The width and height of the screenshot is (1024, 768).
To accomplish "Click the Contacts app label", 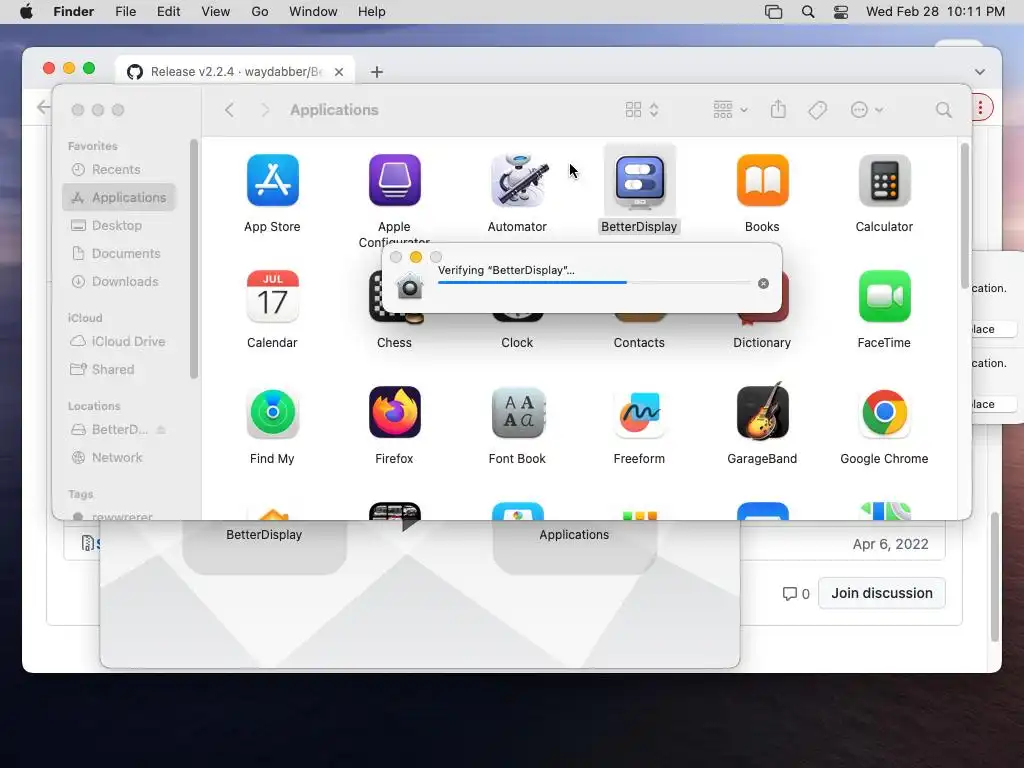I will (639, 343).
